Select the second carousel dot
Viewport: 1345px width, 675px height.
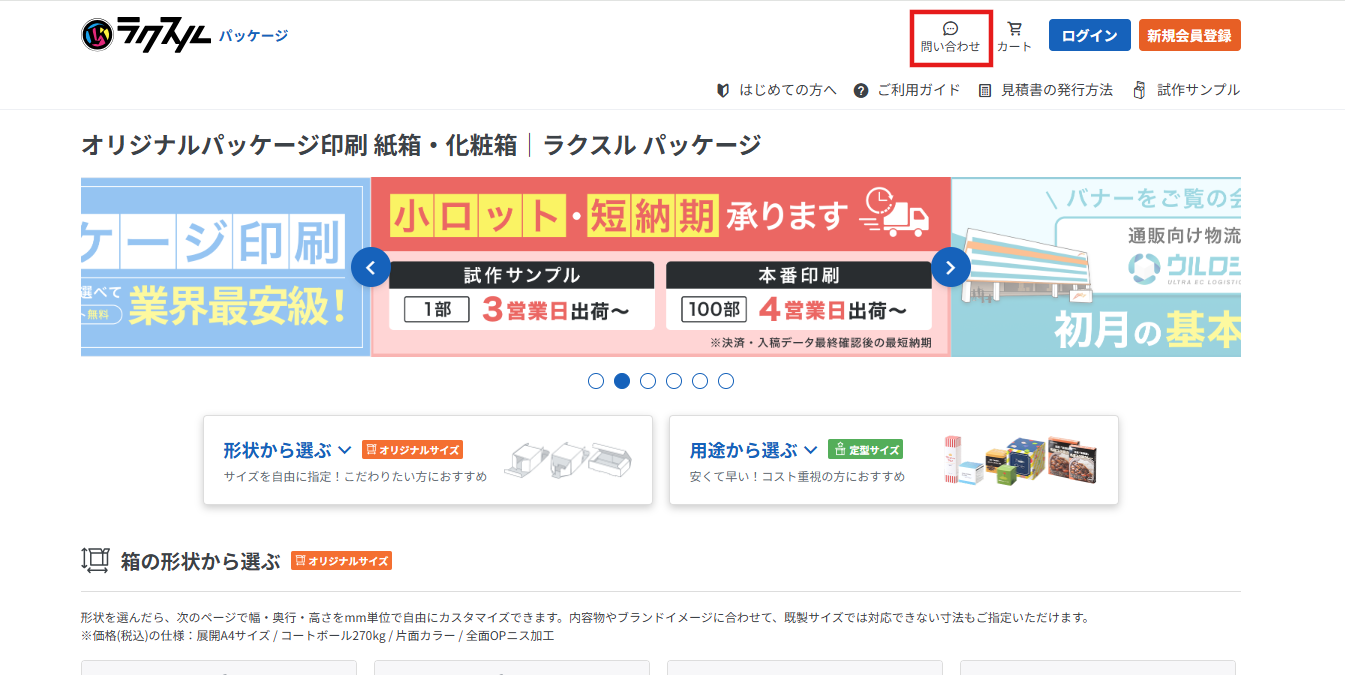(x=622, y=381)
